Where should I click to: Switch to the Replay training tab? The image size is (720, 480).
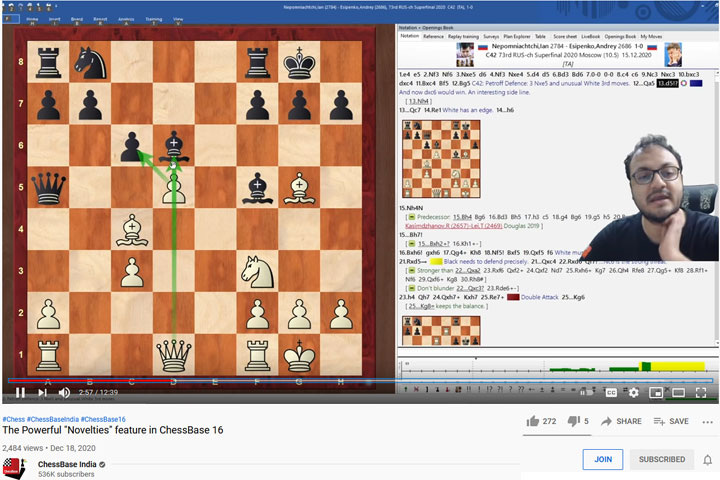(x=463, y=36)
